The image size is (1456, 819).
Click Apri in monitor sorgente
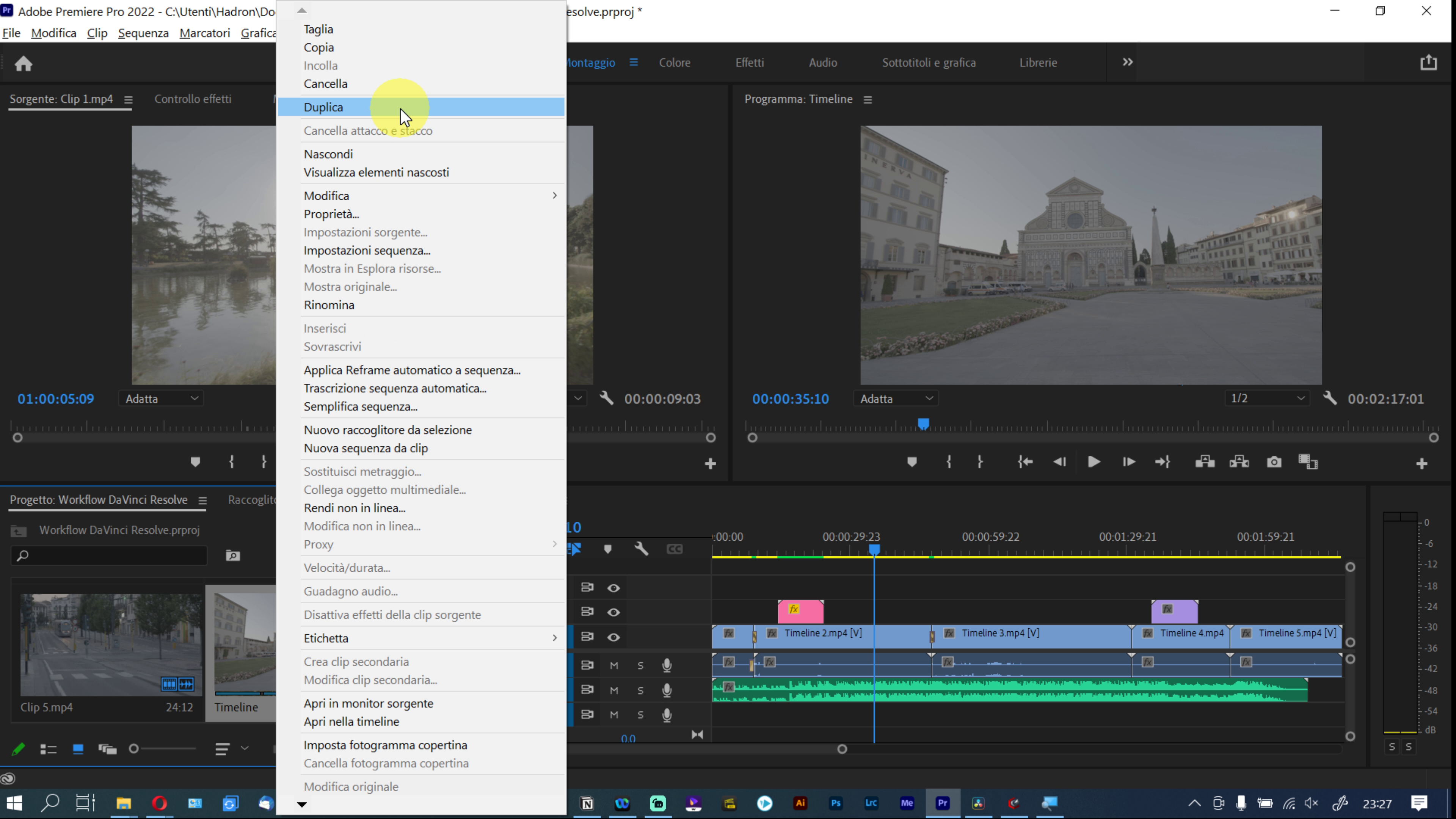pos(421,704)
